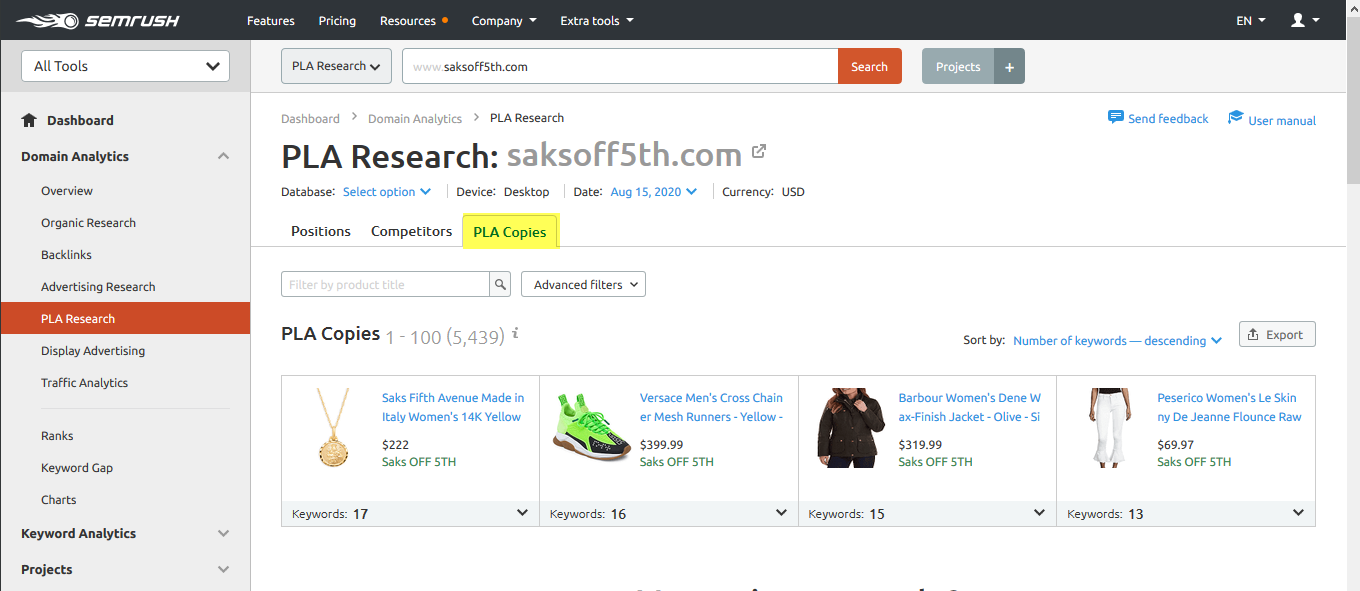Open the PLA Research tool selector dropdown

pos(336,66)
